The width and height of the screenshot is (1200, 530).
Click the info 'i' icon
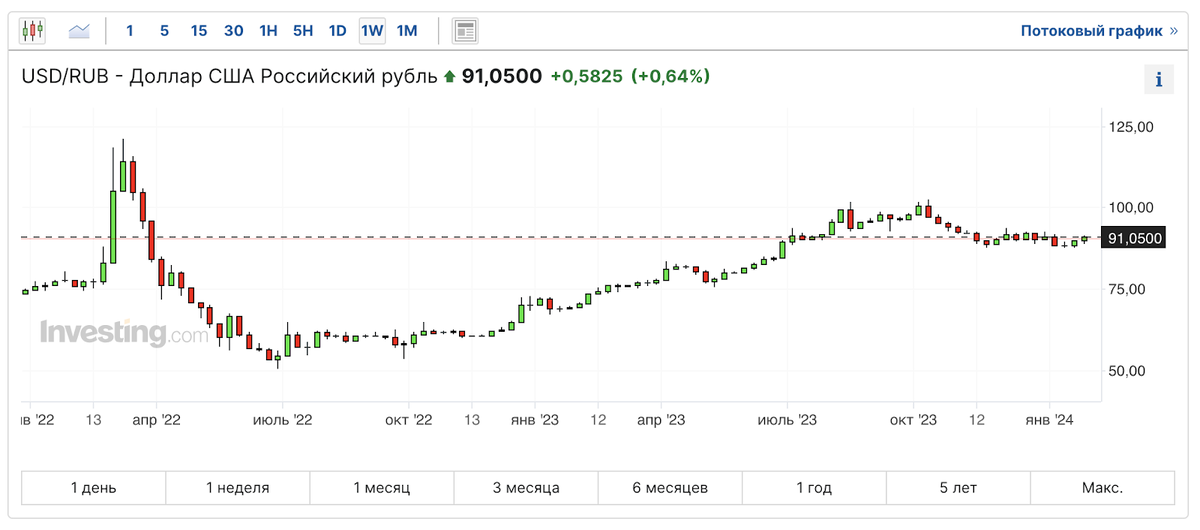click(1159, 80)
